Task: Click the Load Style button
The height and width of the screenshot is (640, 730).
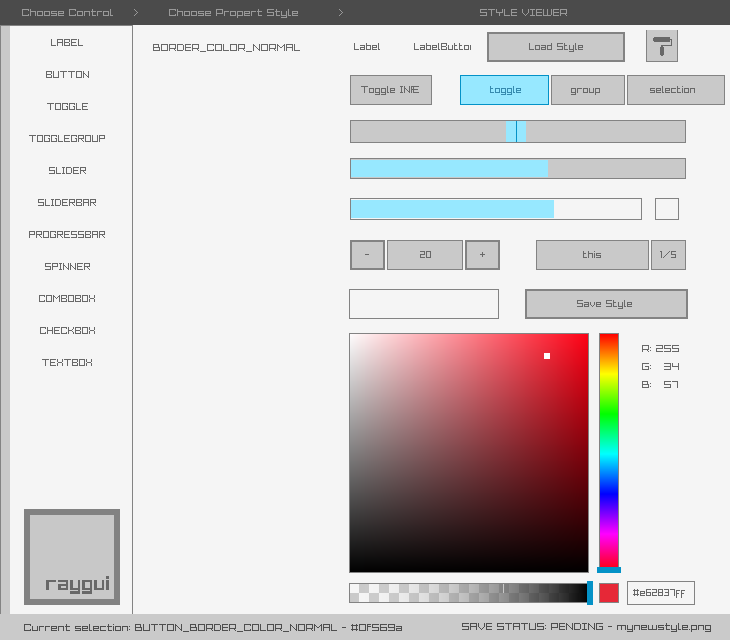Action: (555, 47)
